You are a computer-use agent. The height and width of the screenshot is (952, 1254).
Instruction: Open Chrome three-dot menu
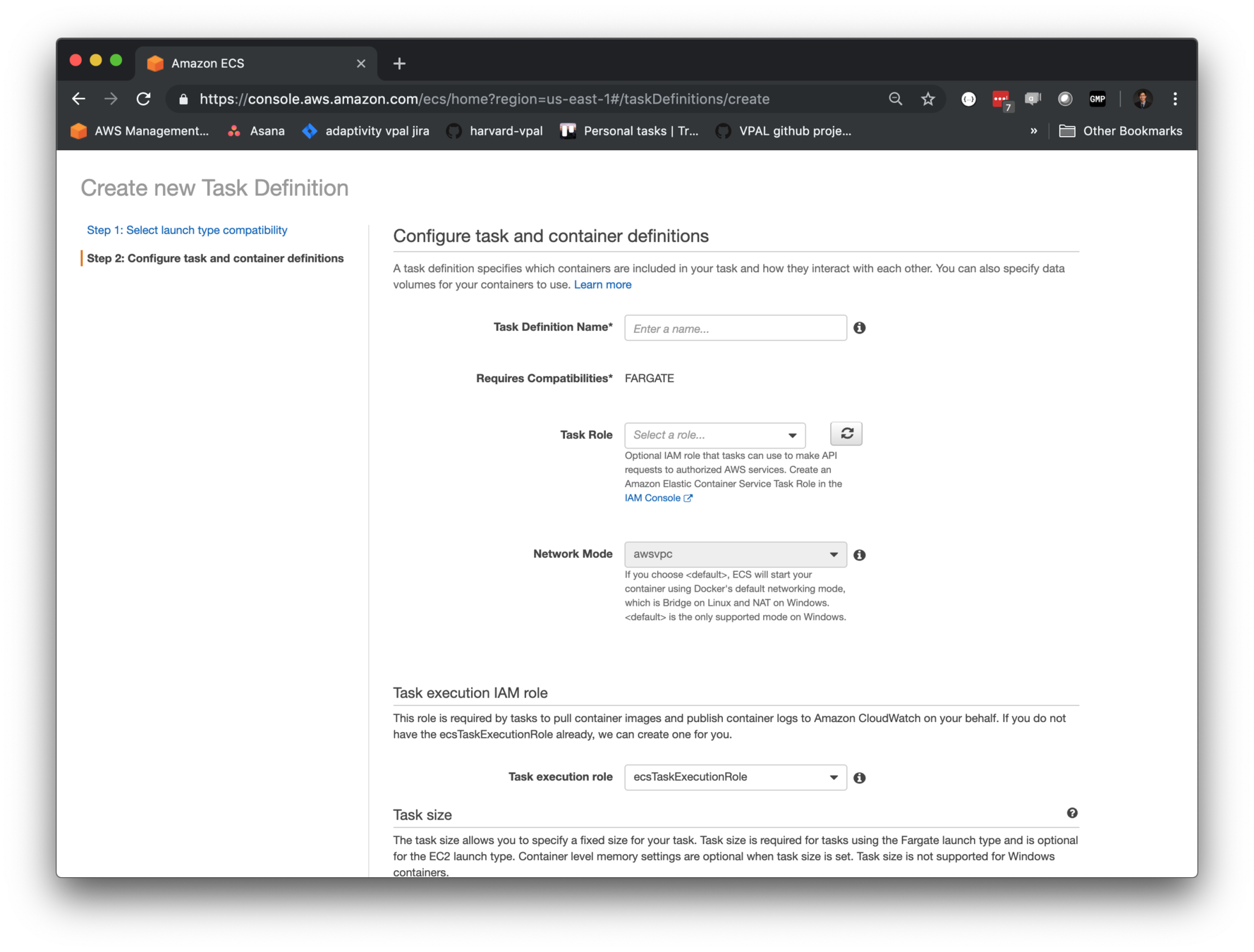click(x=1175, y=99)
